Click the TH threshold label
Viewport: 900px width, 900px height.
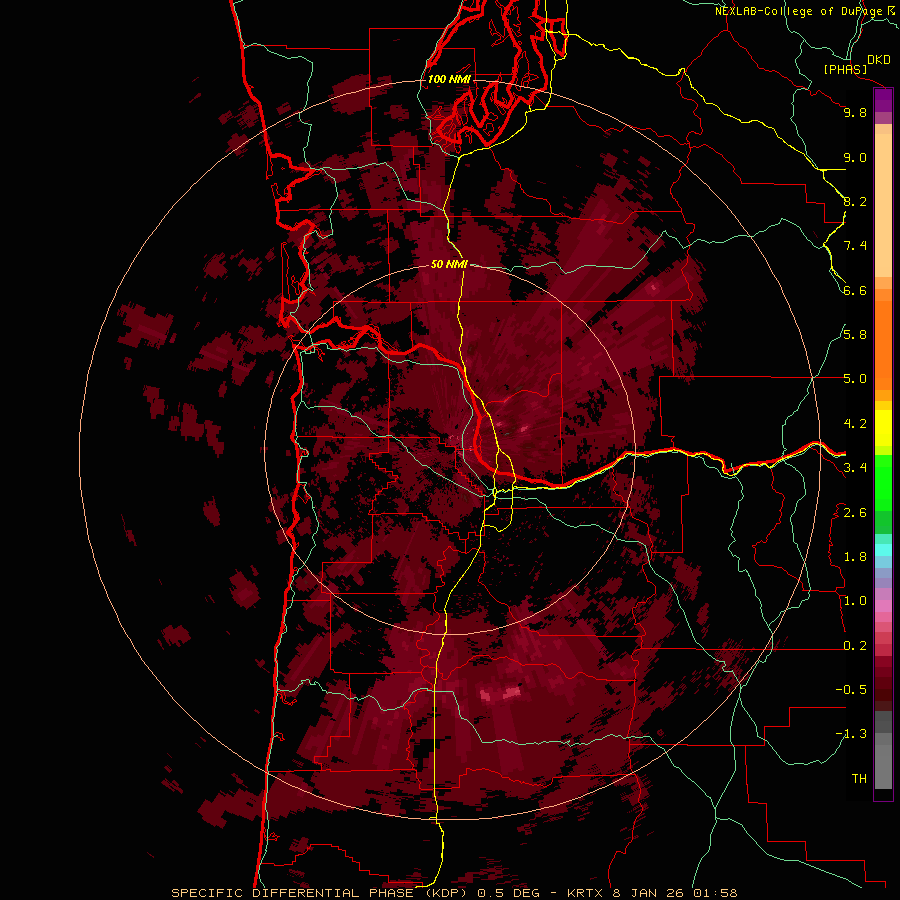[859, 779]
